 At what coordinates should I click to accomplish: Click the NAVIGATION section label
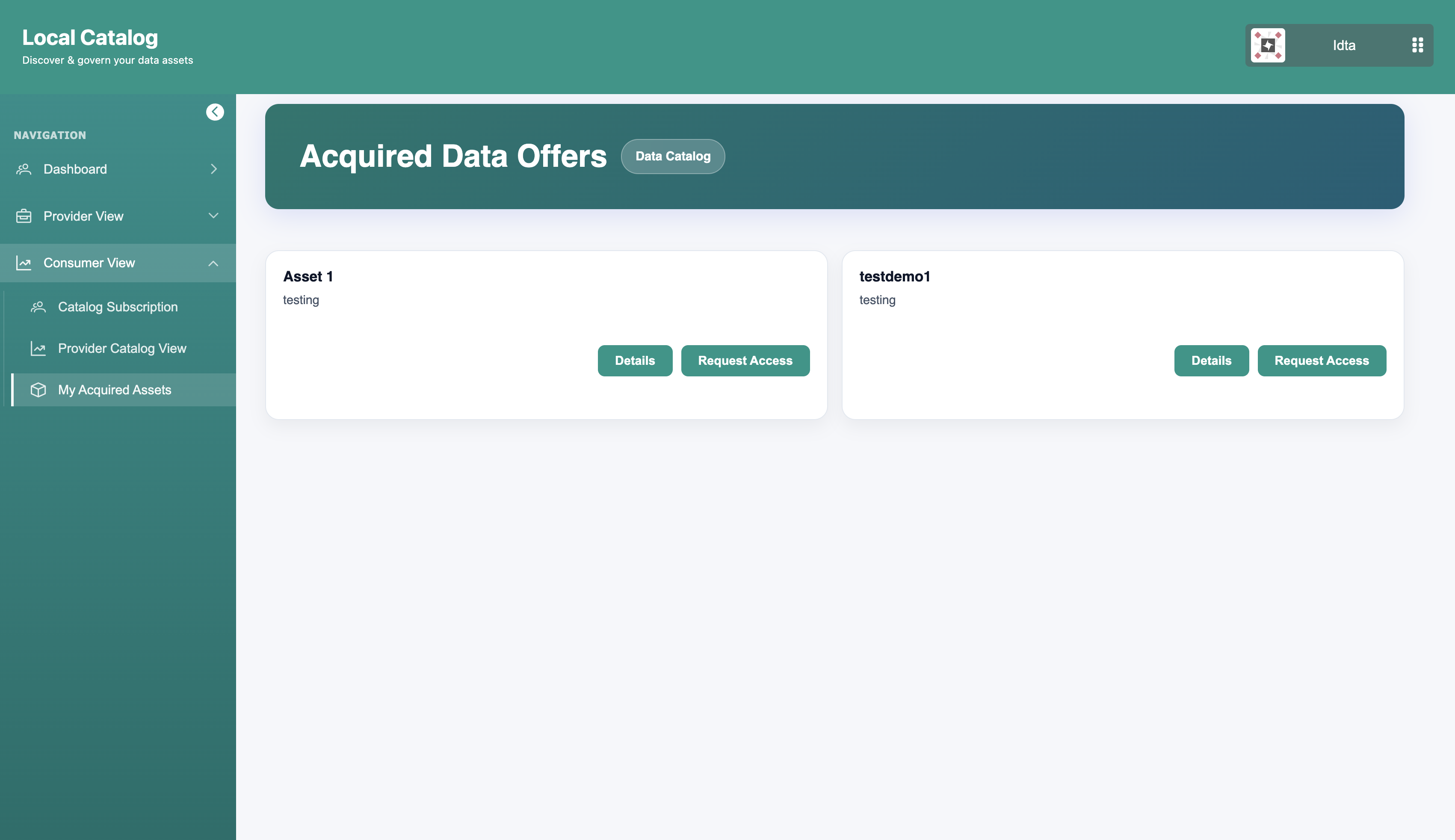(50, 135)
